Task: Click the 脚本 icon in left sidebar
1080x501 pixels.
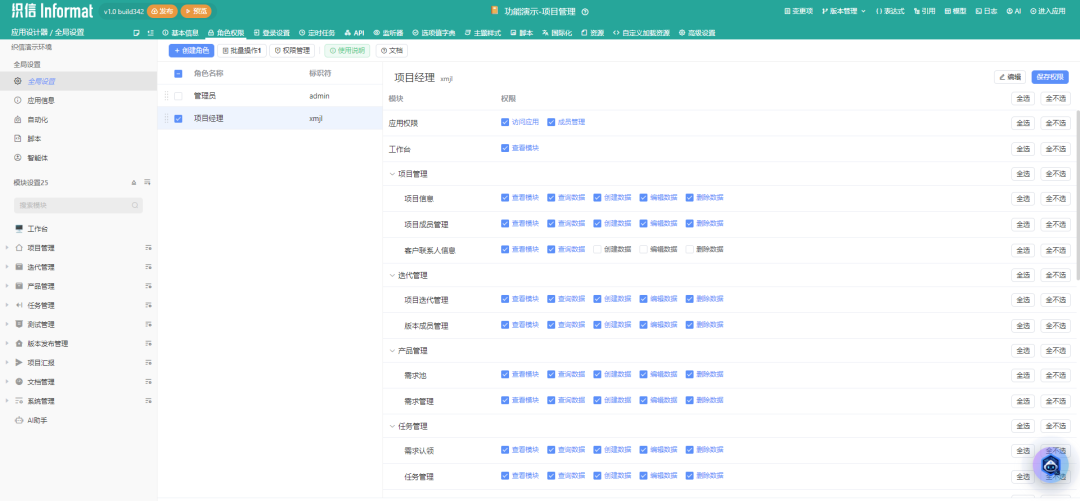Action: click(18, 139)
